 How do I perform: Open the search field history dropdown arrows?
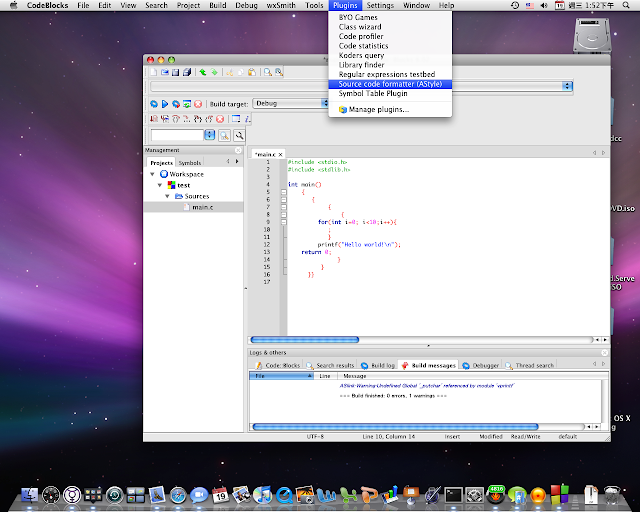[x=209, y=135]
